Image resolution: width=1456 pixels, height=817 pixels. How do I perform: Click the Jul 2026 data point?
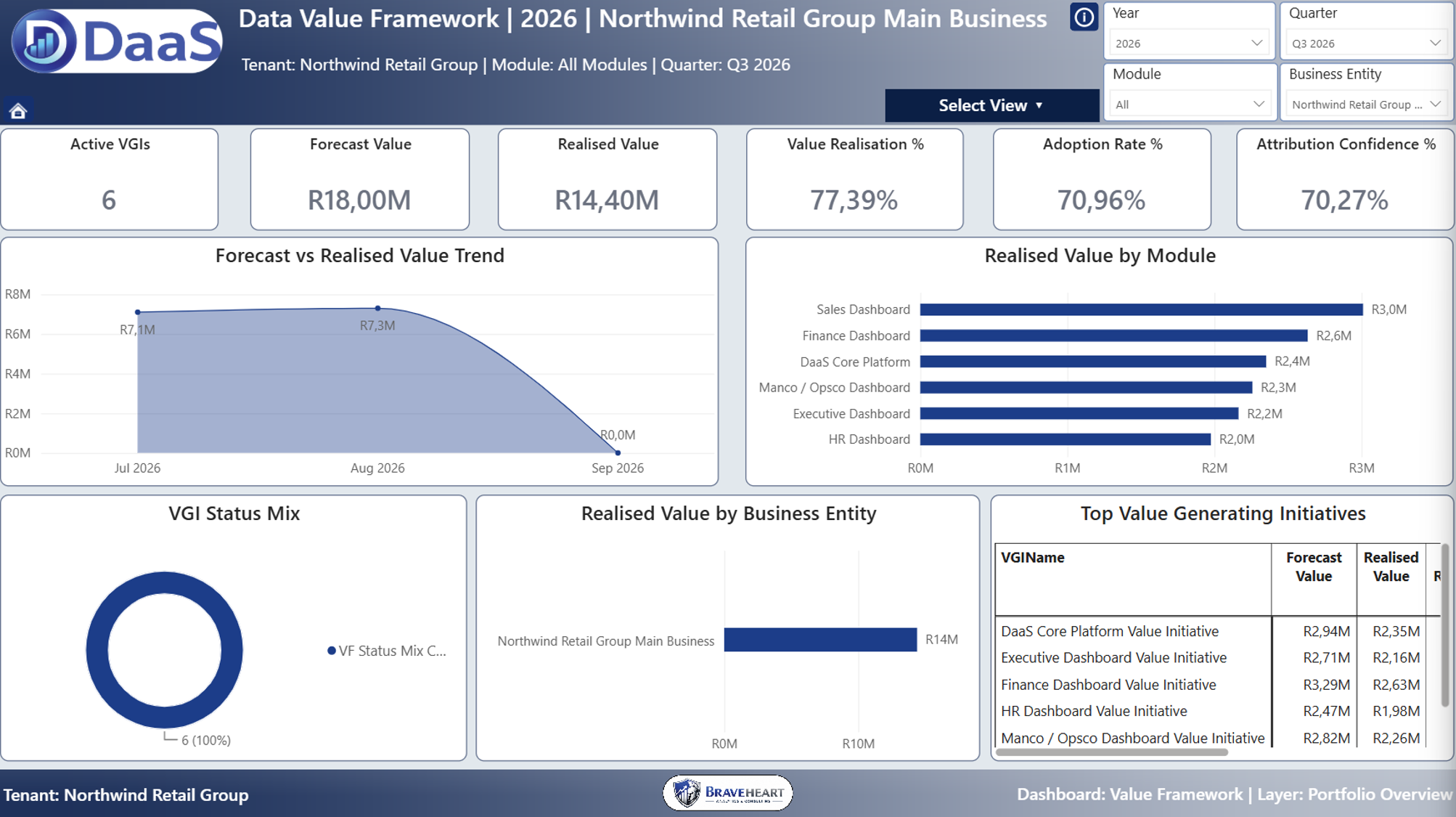pos(138,312)
